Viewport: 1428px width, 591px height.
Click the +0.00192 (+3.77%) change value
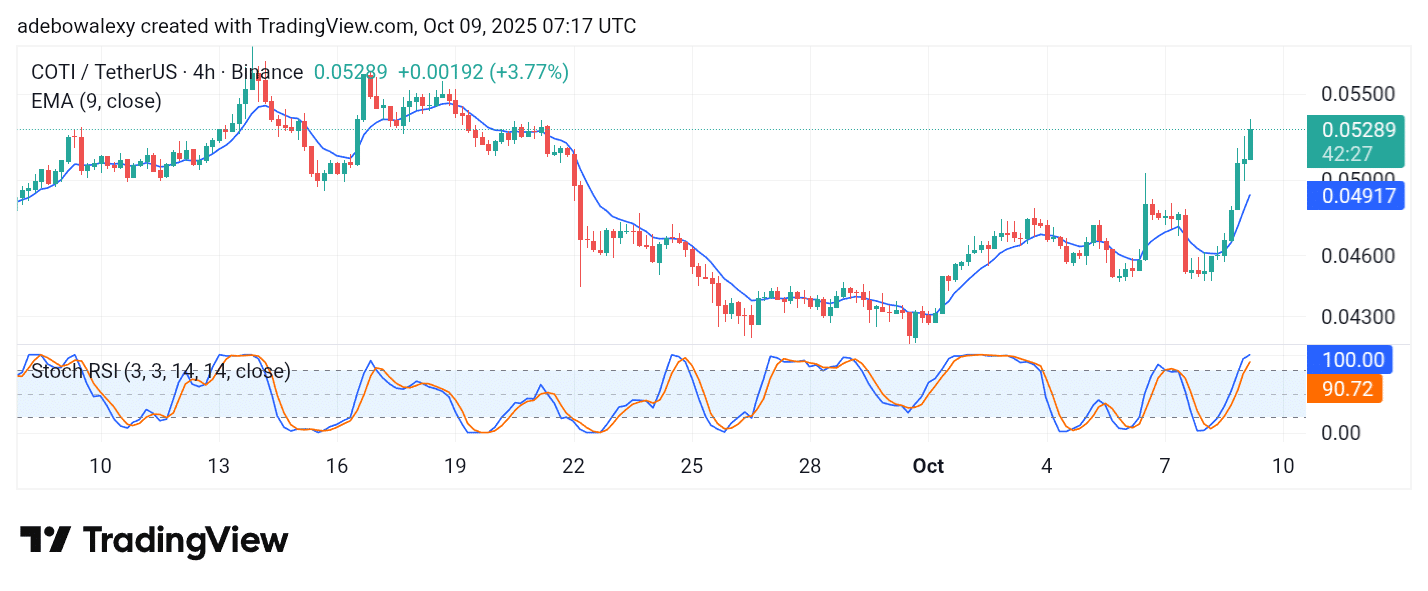pyautogui.click(x=483, y=72)
